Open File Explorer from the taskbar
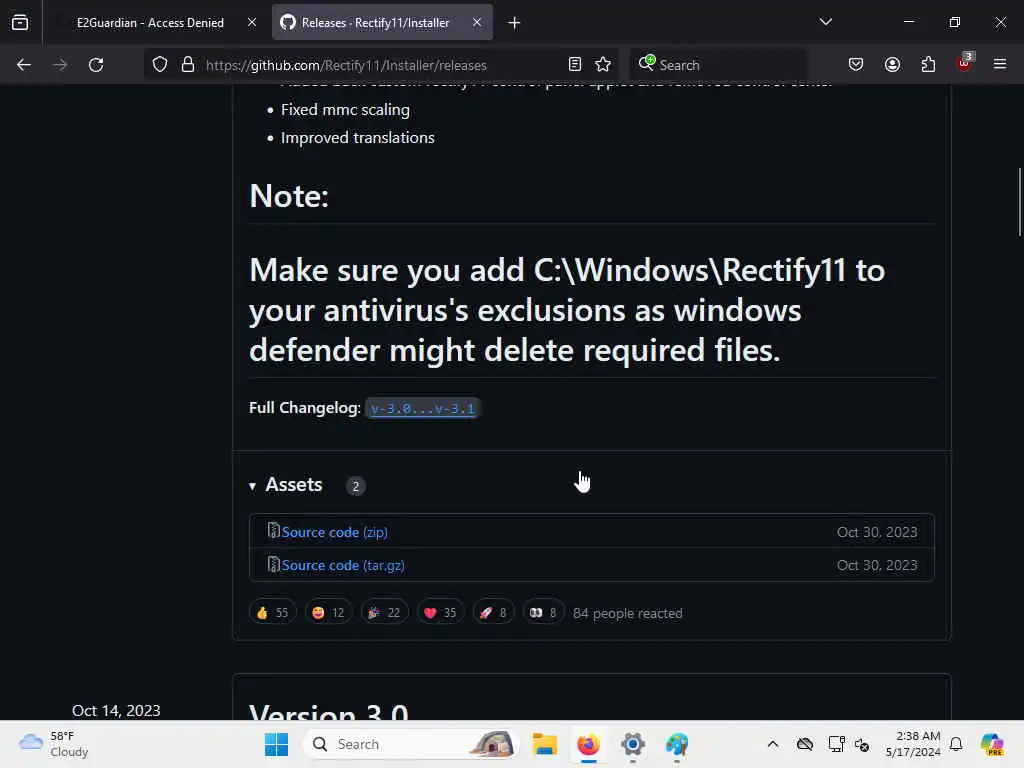Screen dimensions: 1024x768 pyautogui.click(x=544, y=744)
